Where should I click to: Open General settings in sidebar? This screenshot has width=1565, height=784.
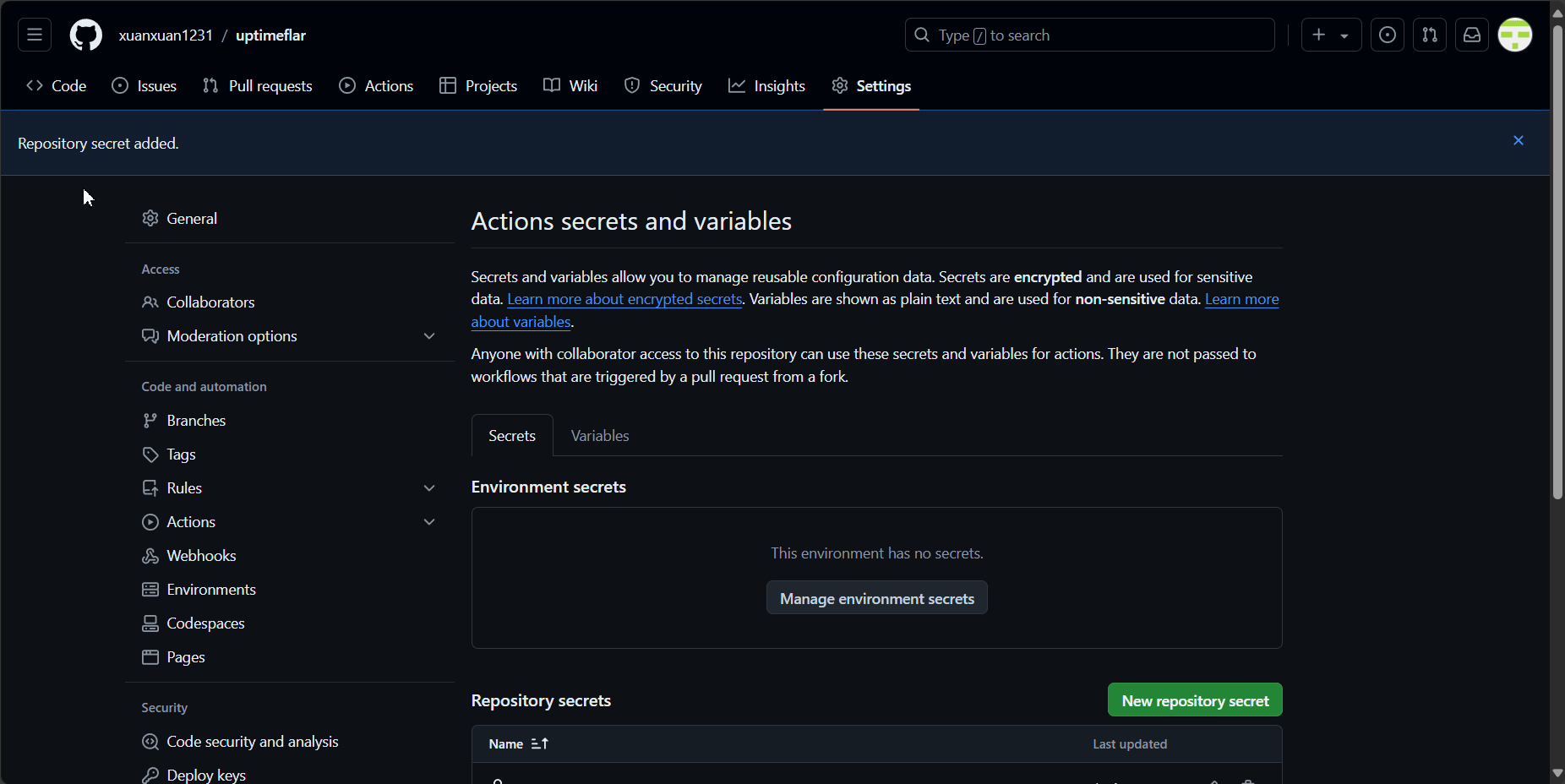pyautogui.click(x=290, y=218)
